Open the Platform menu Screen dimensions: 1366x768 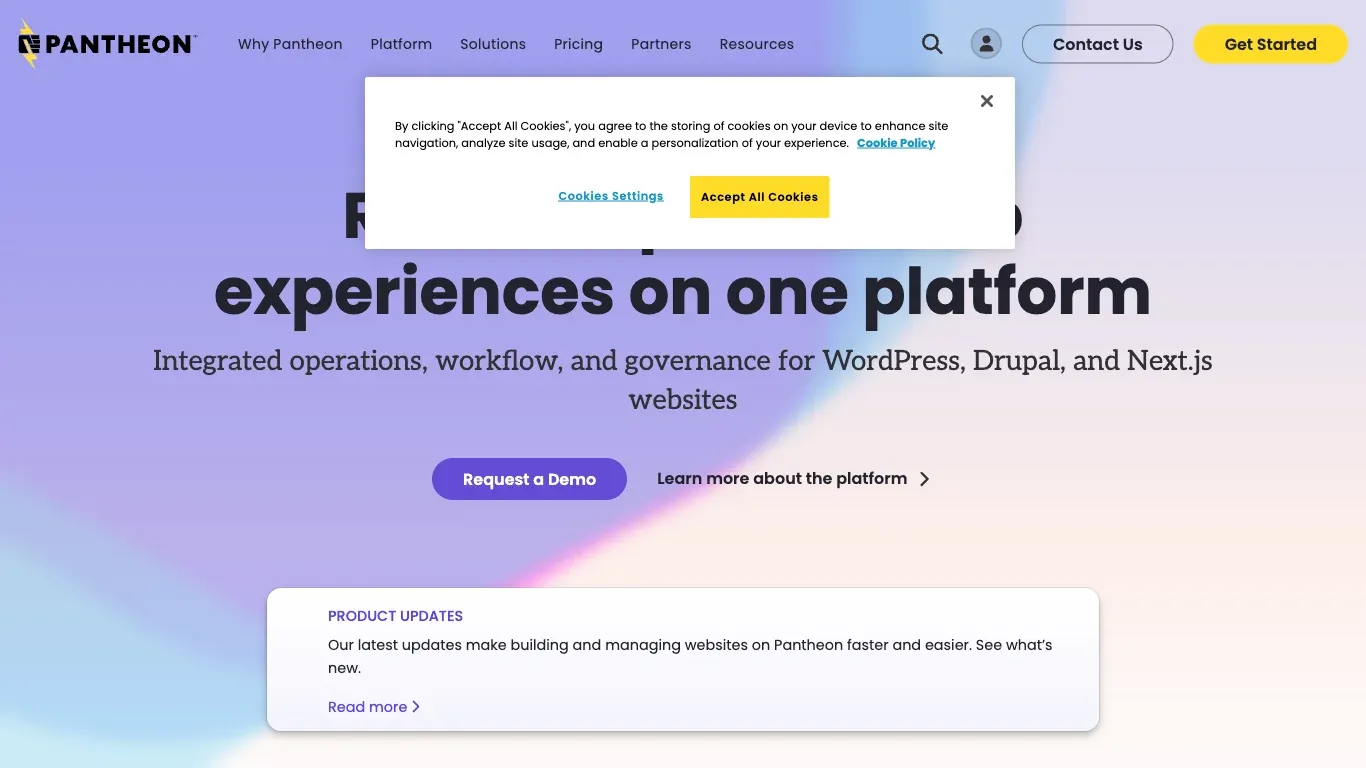coord(401,44)
